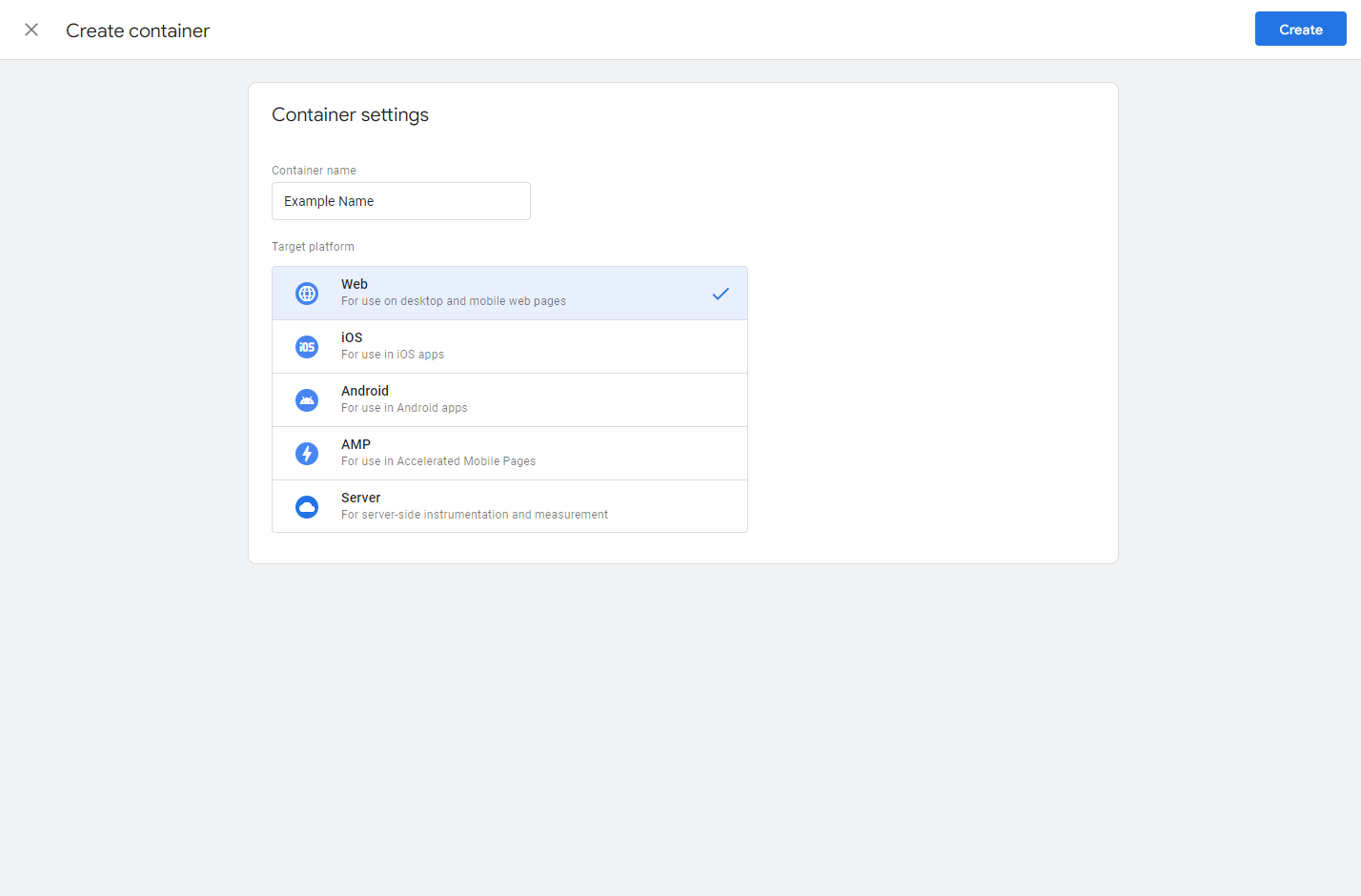Click the Create container title text
1361x896 pixels.
coord(137,31)
